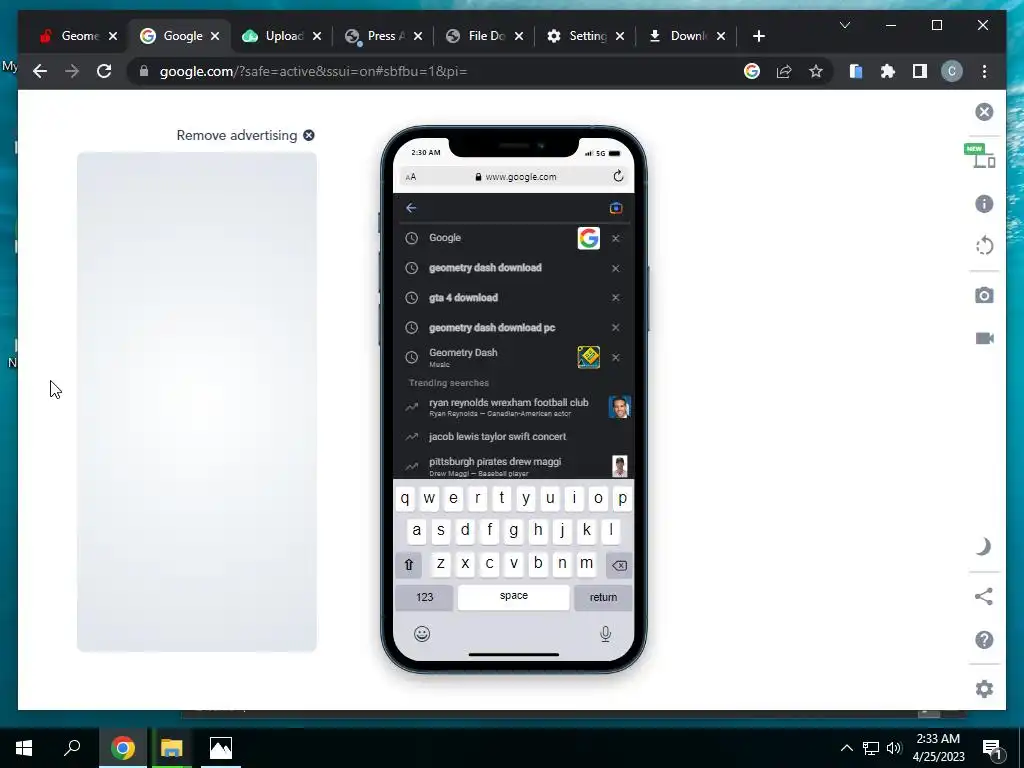
Task: Start recording with the video camera icon
Action: (x=984, y=338)
